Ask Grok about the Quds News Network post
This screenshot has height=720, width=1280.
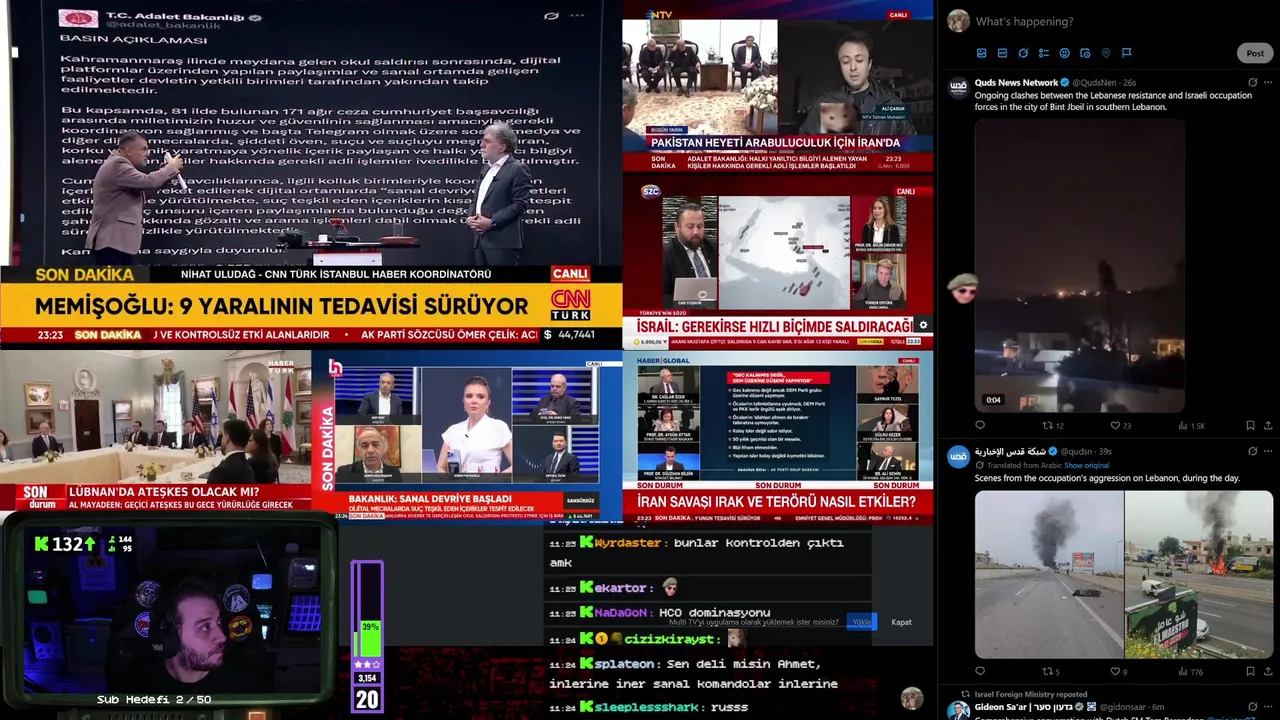(1253, 82)
